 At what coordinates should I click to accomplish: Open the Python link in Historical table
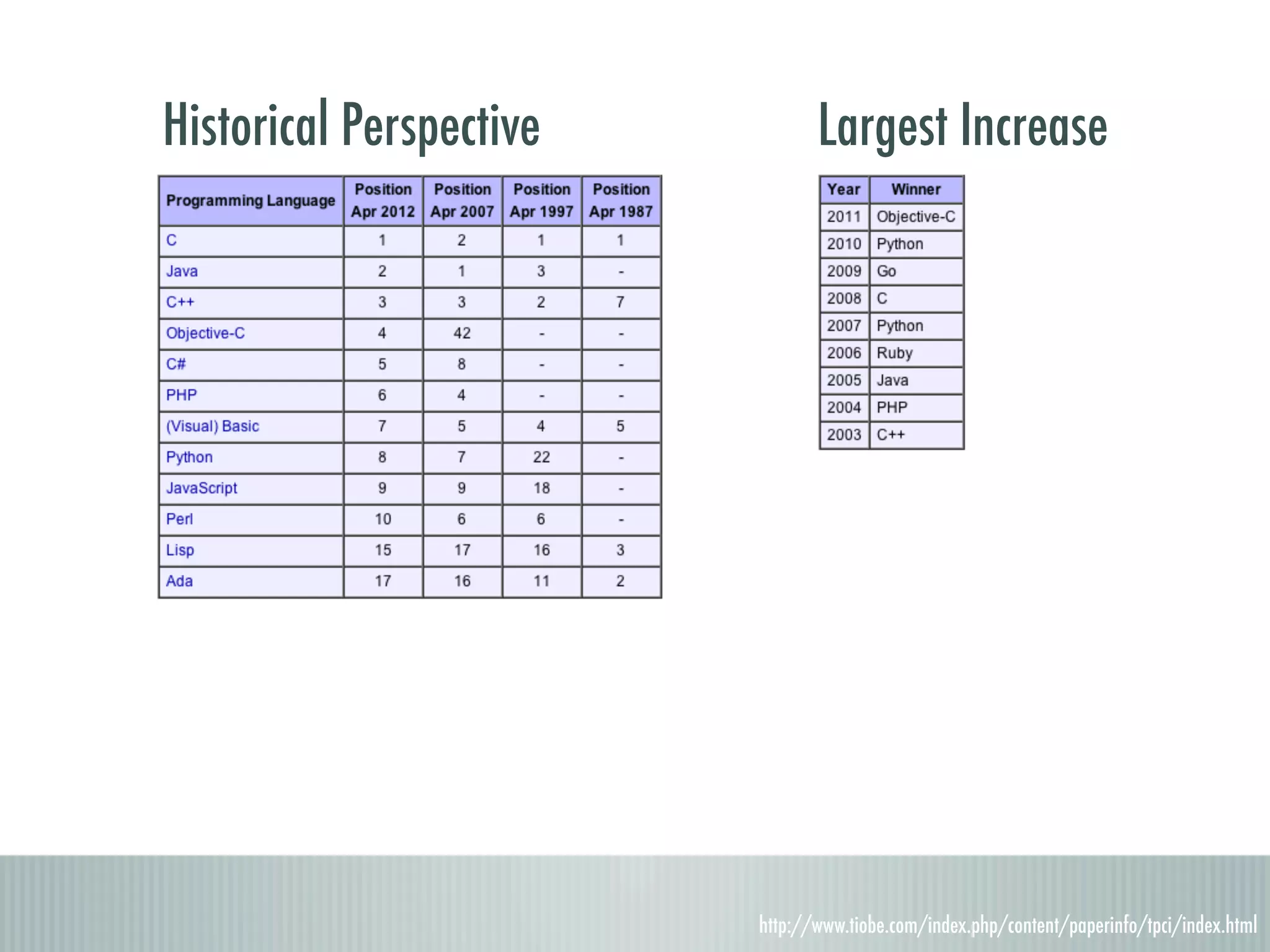189,457
